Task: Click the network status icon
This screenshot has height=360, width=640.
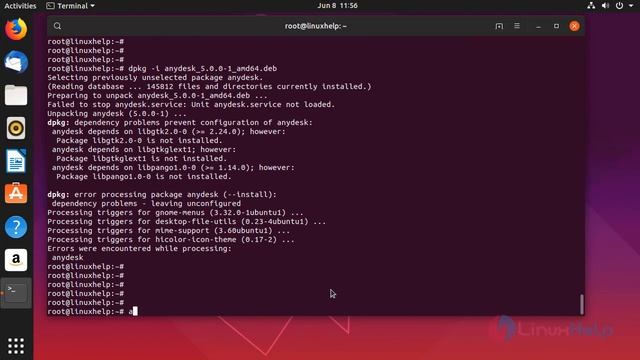Action: point(591,6)
